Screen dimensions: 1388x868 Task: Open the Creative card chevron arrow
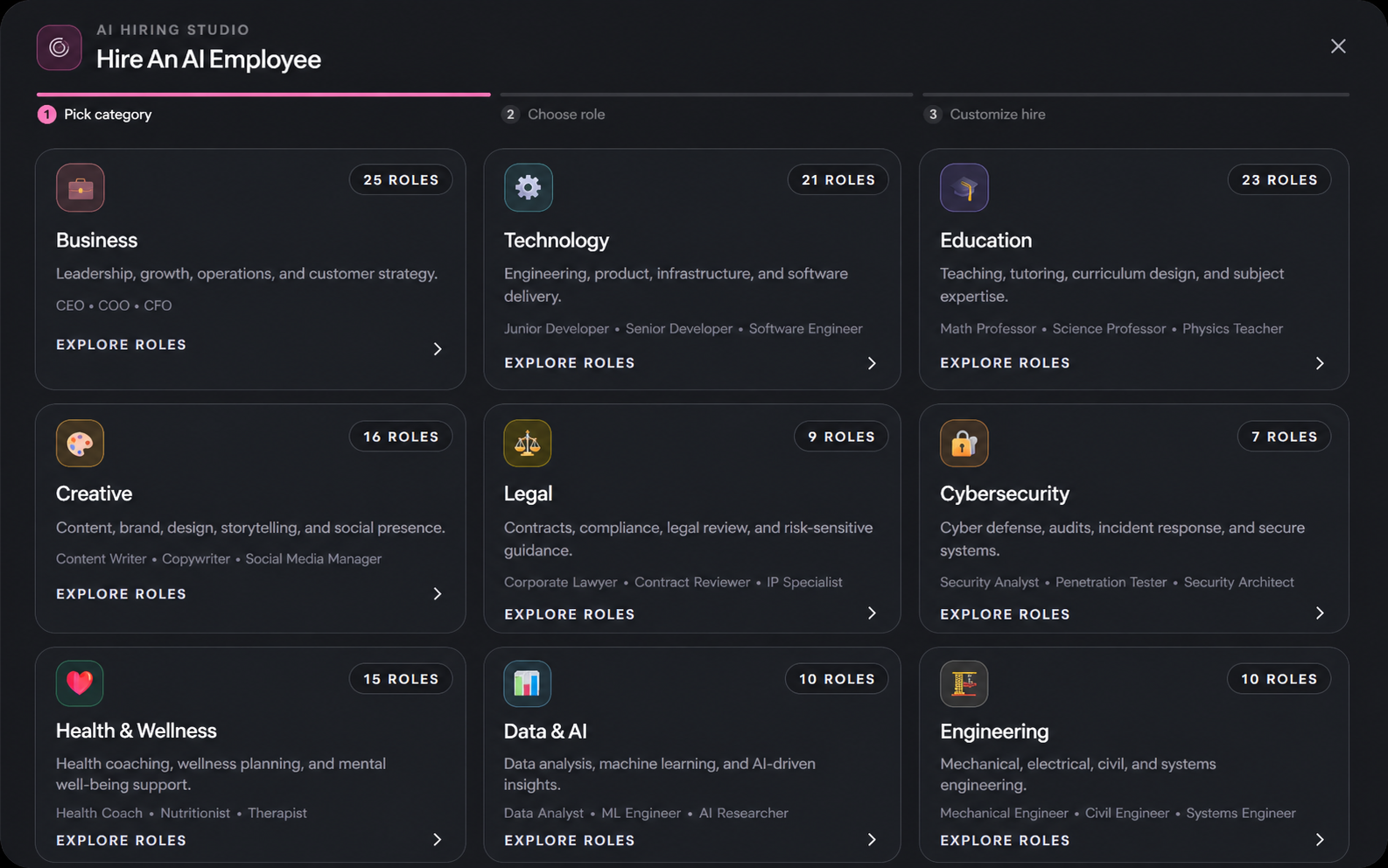point(438,594)
